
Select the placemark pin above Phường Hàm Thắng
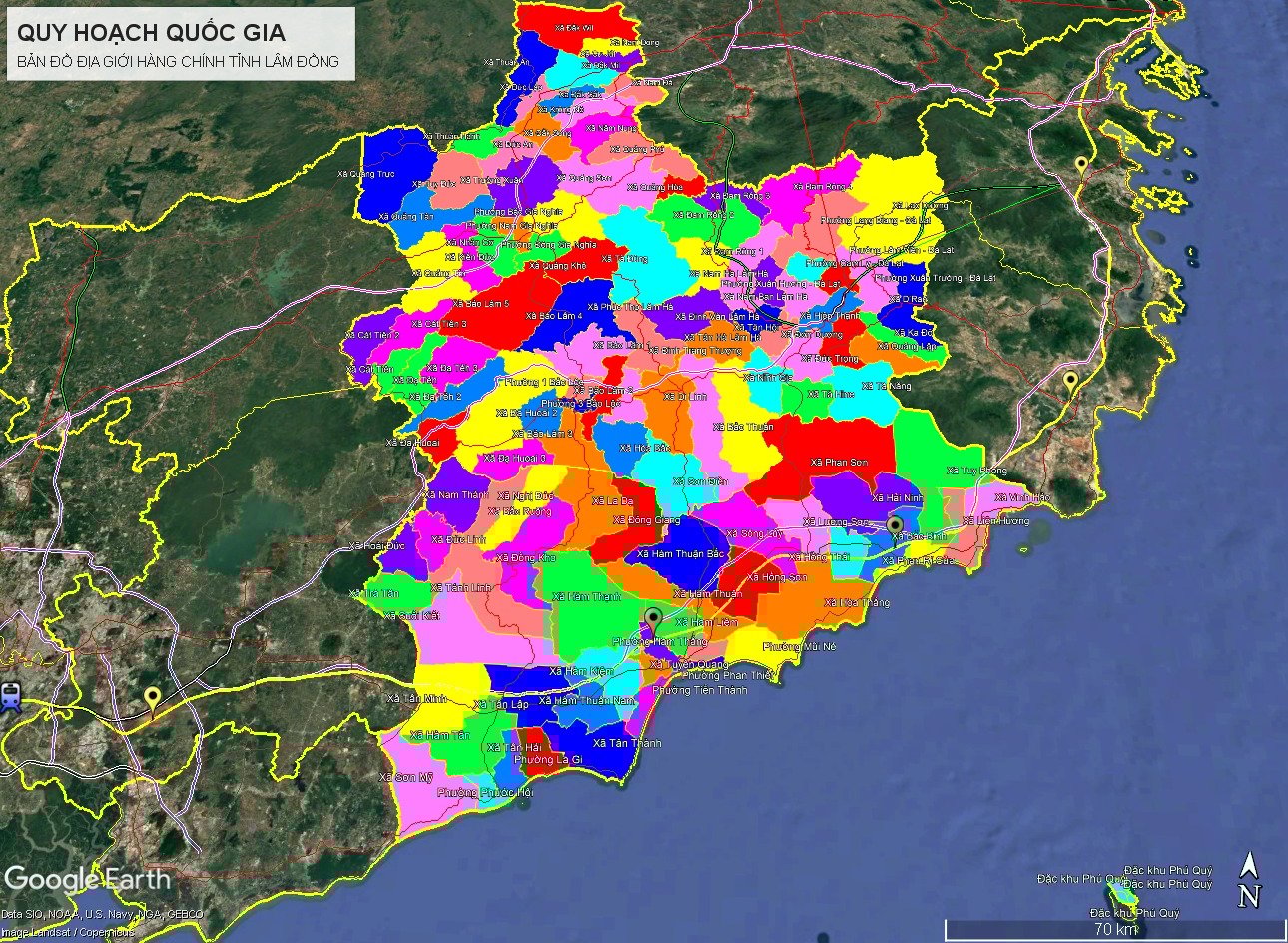(x=653, y=618)
